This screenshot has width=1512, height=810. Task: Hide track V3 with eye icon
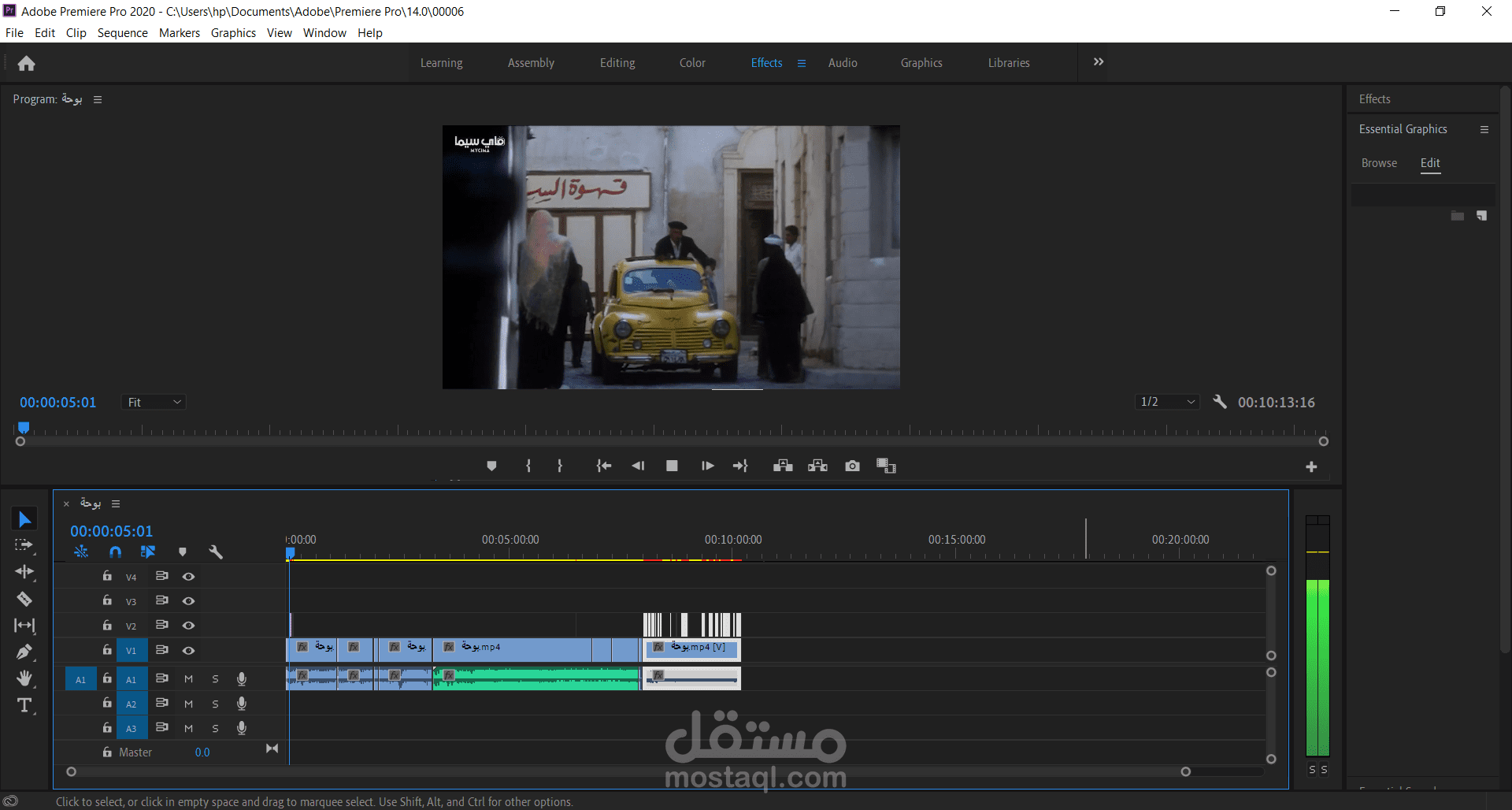pyautogui.click(x=189, y=601)
